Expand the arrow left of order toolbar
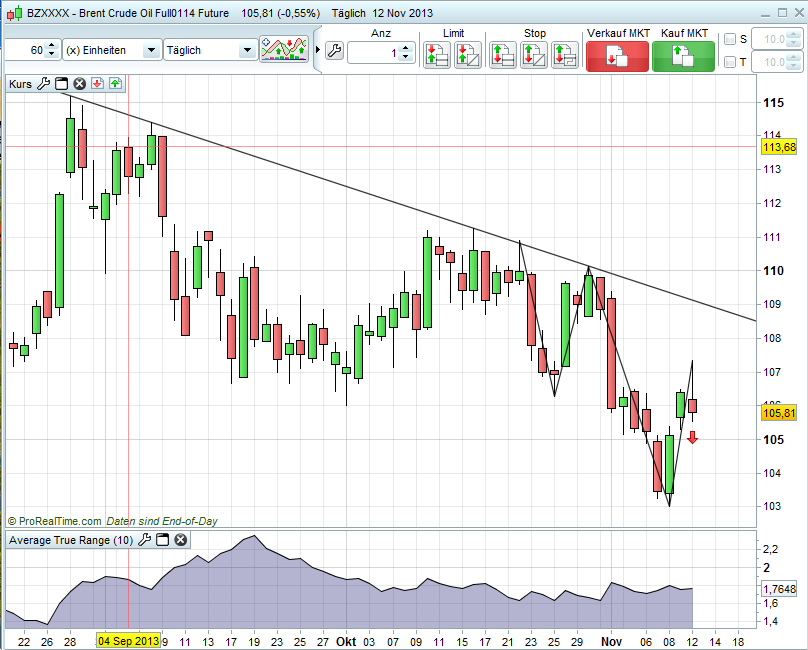This screenshot has width=808, height=650. (x=317, y=50)
